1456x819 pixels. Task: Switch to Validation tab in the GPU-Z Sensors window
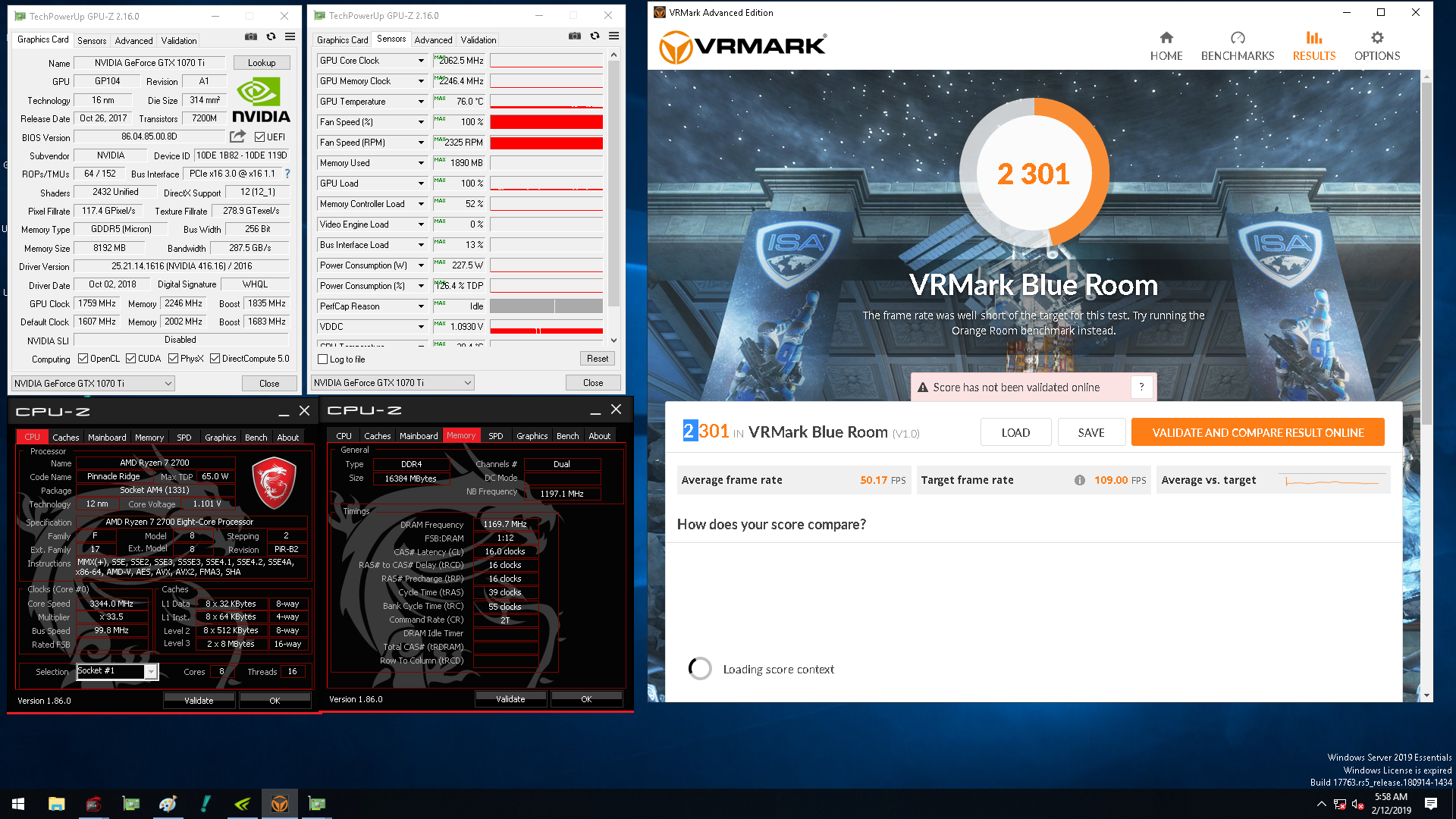[x=479, y=40]
